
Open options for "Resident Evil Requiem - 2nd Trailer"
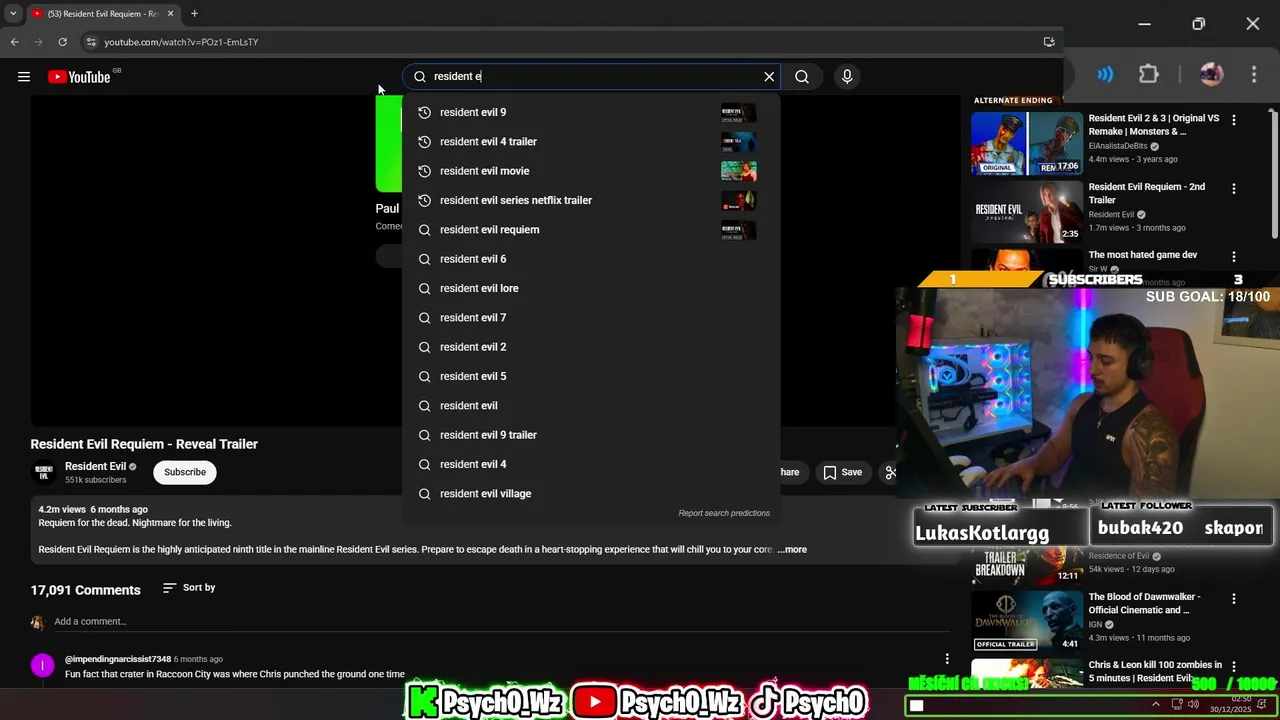click(x=1234, y=188)
